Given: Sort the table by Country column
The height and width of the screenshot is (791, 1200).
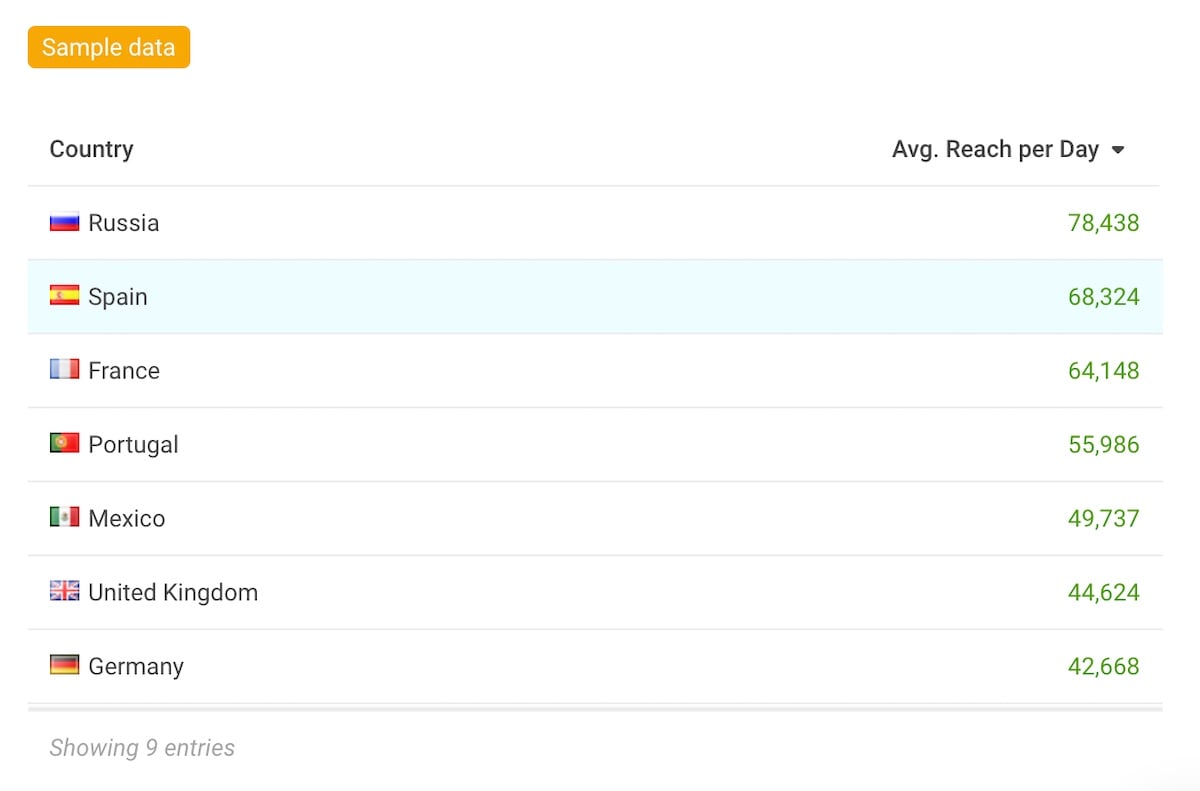Looking at the screenshot, I should 91,150.
